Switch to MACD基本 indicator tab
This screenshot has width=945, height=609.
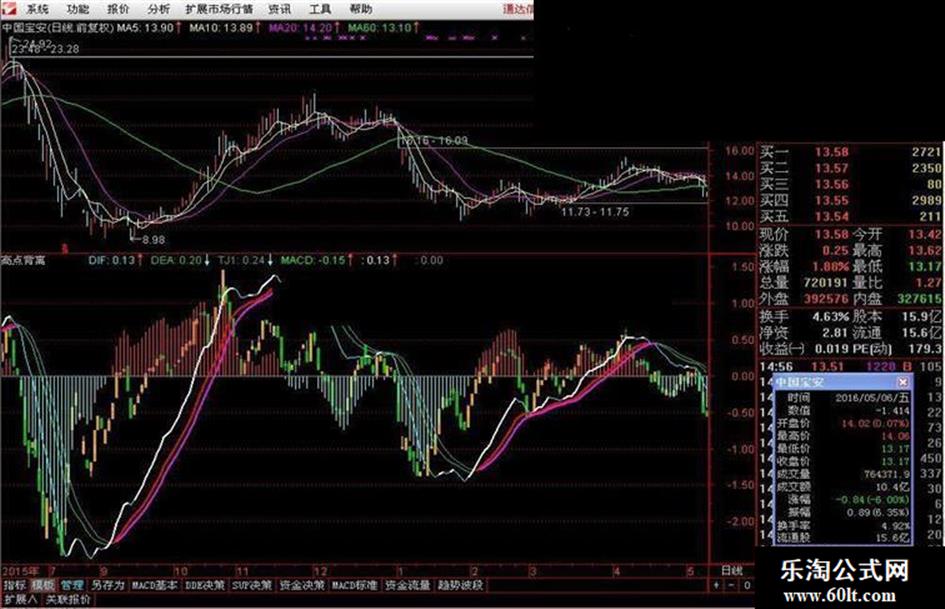point(155,585)
